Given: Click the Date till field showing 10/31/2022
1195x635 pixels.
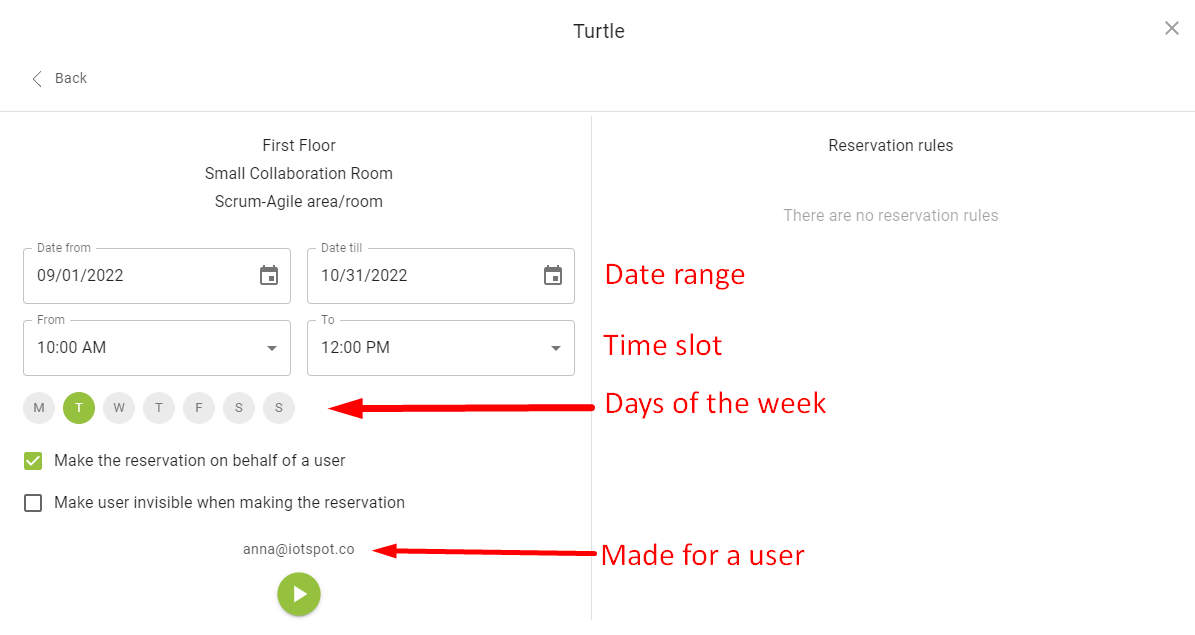Looking at the screenshot, I should [x=441, y=276].
